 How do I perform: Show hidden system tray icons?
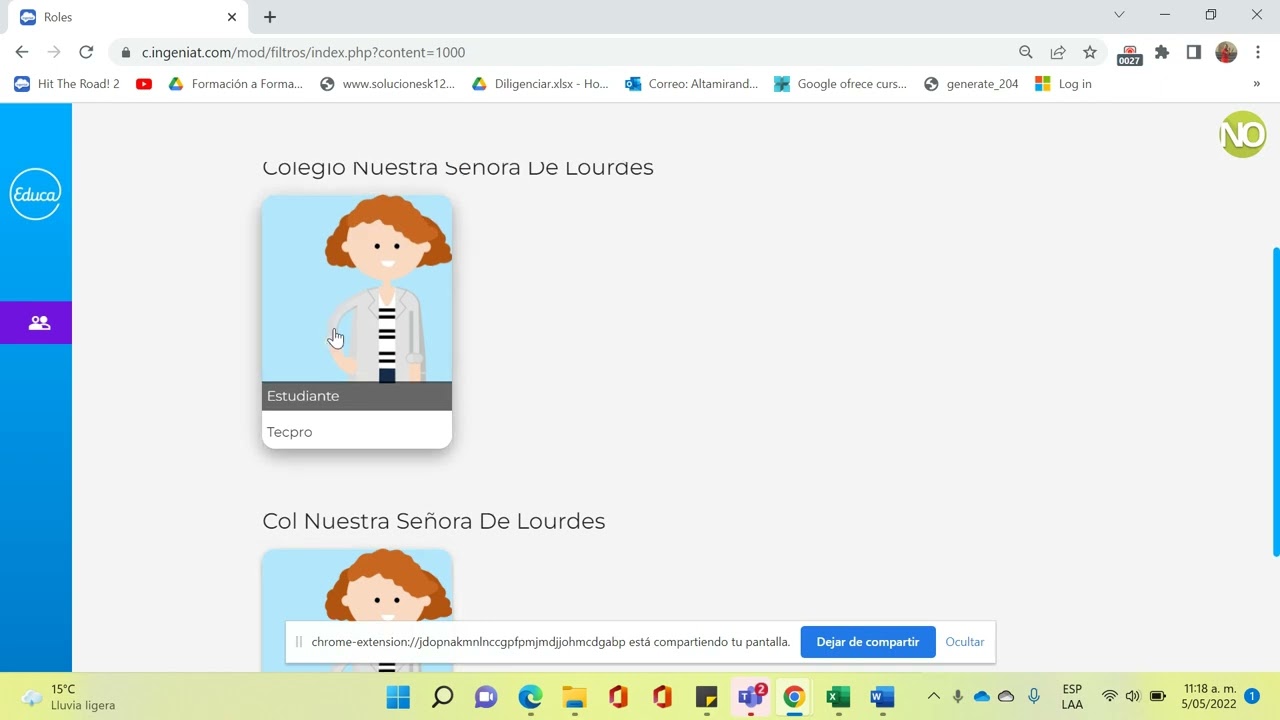(934, 696)
